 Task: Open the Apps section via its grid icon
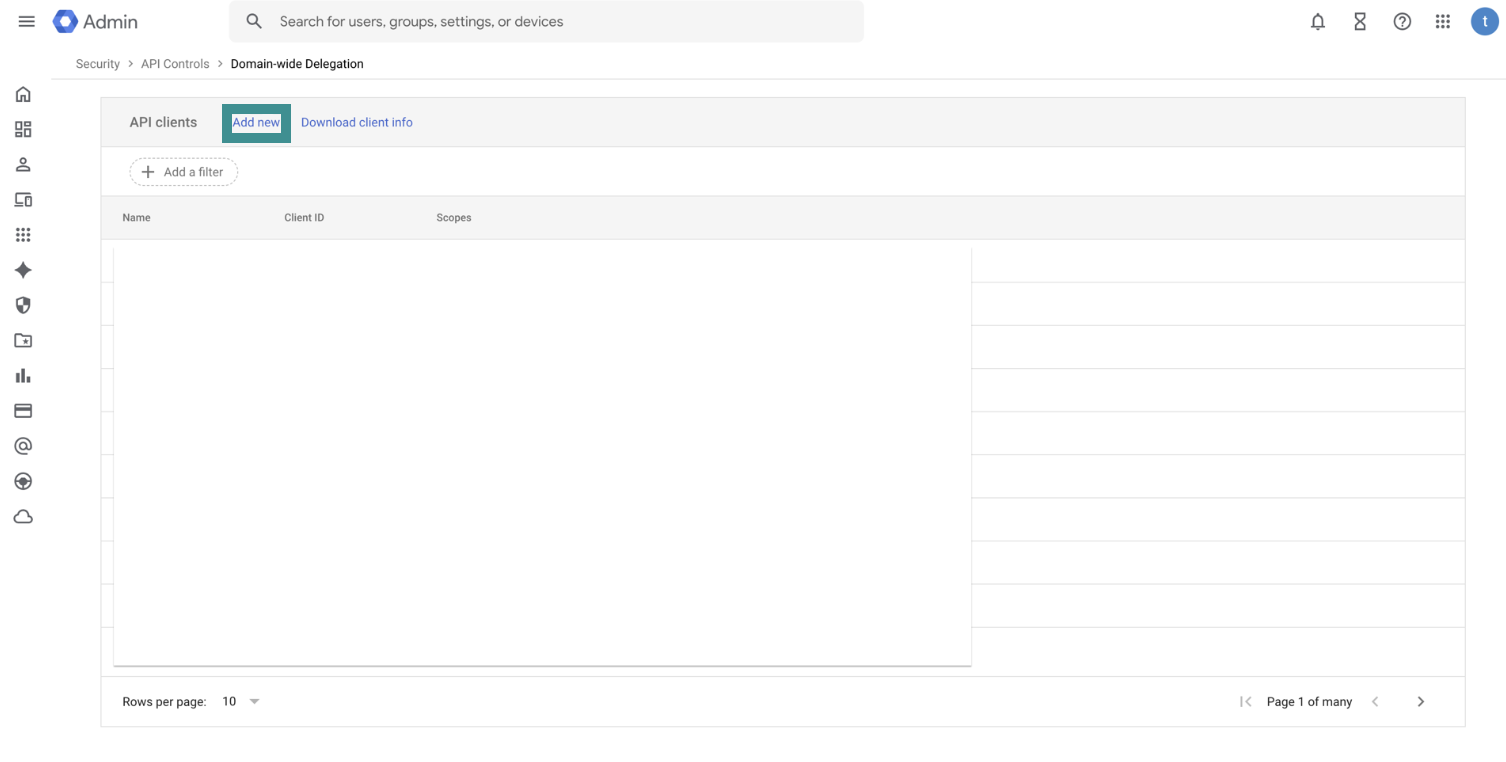[x=23, y=234]
